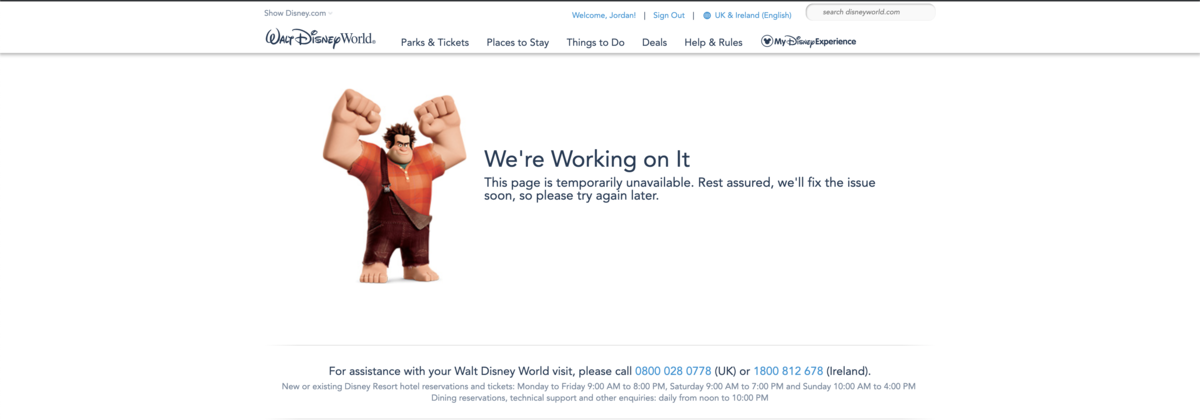1200x420 pixels.
Task: Go to the Deals section
Action: click(654, 42)
